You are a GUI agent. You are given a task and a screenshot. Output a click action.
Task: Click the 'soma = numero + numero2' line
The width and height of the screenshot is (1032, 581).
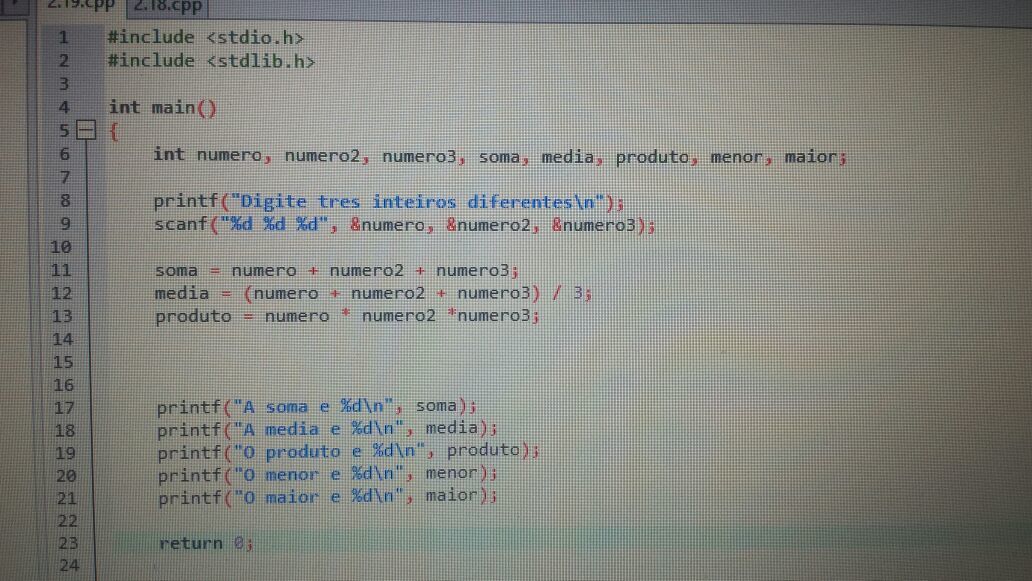point(337,270)
